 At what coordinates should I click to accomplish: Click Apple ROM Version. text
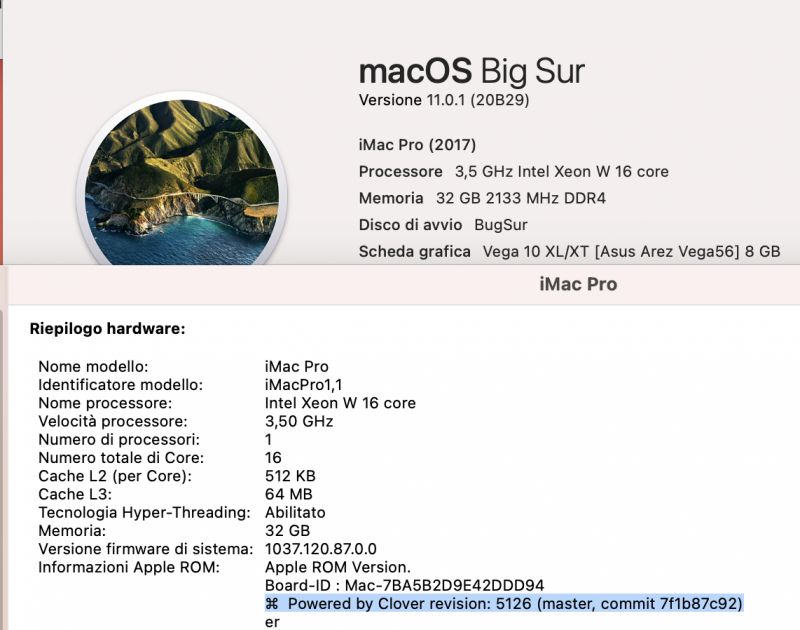[x=338, y=567]
